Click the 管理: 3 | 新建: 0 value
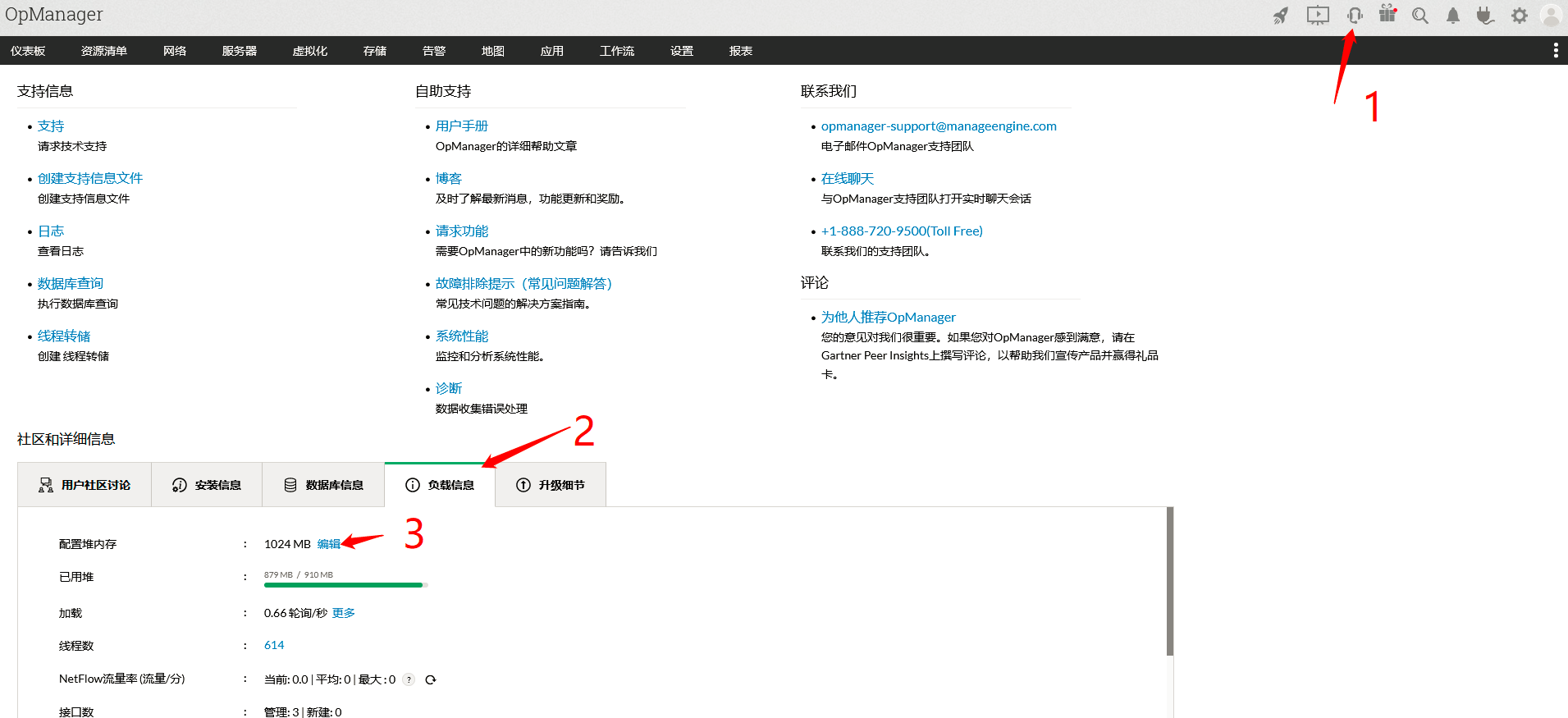This screenshot has height=718, width=1568. [303, 712]
